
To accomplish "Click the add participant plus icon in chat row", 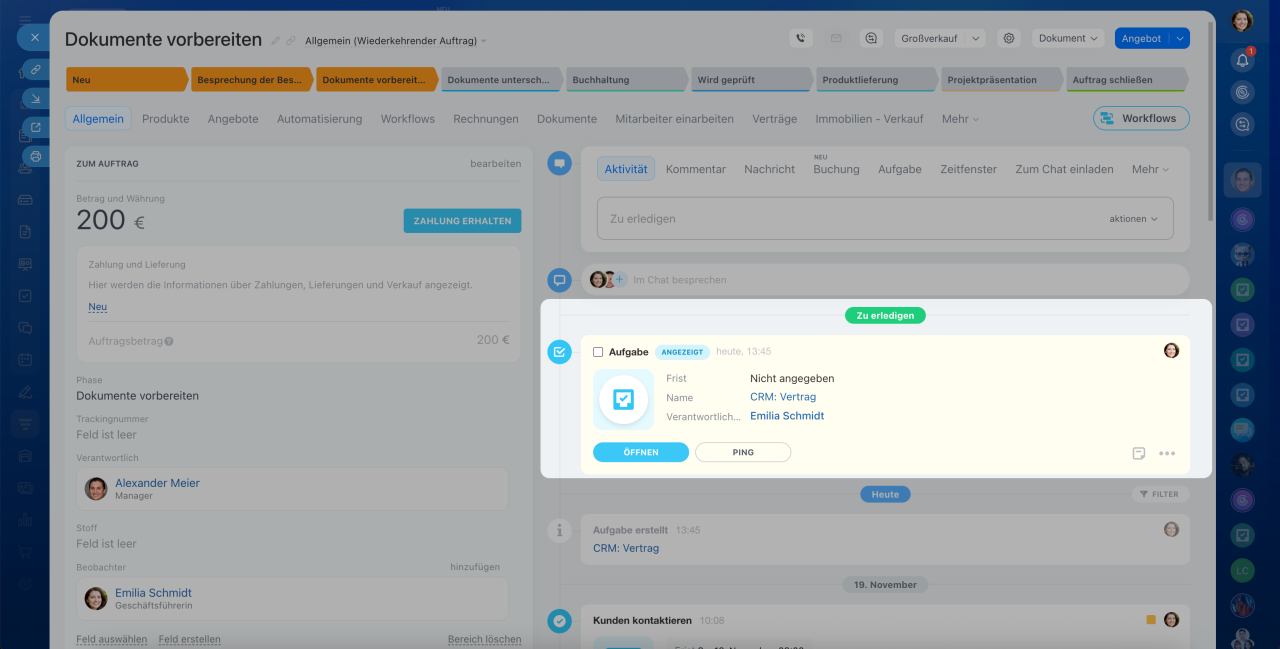I will (x=620, y=280).
